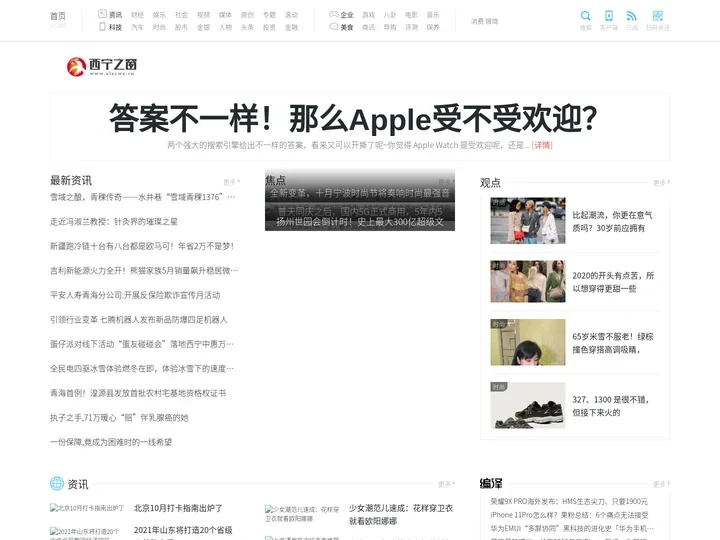
Task: Click broken image 少女潮范儿速成
Action: coord(302,514)
